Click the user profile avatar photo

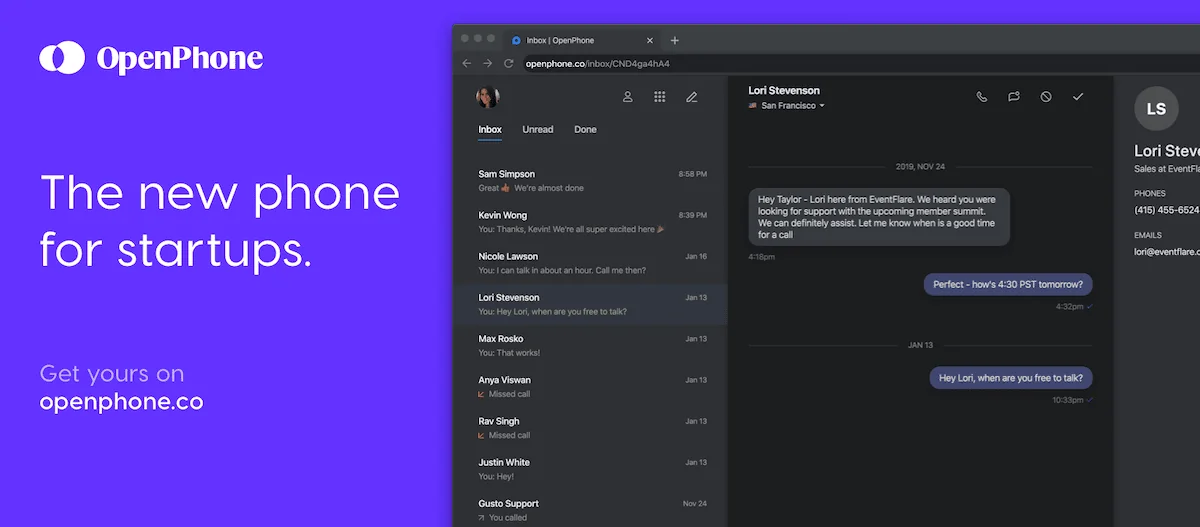[488, 97]
